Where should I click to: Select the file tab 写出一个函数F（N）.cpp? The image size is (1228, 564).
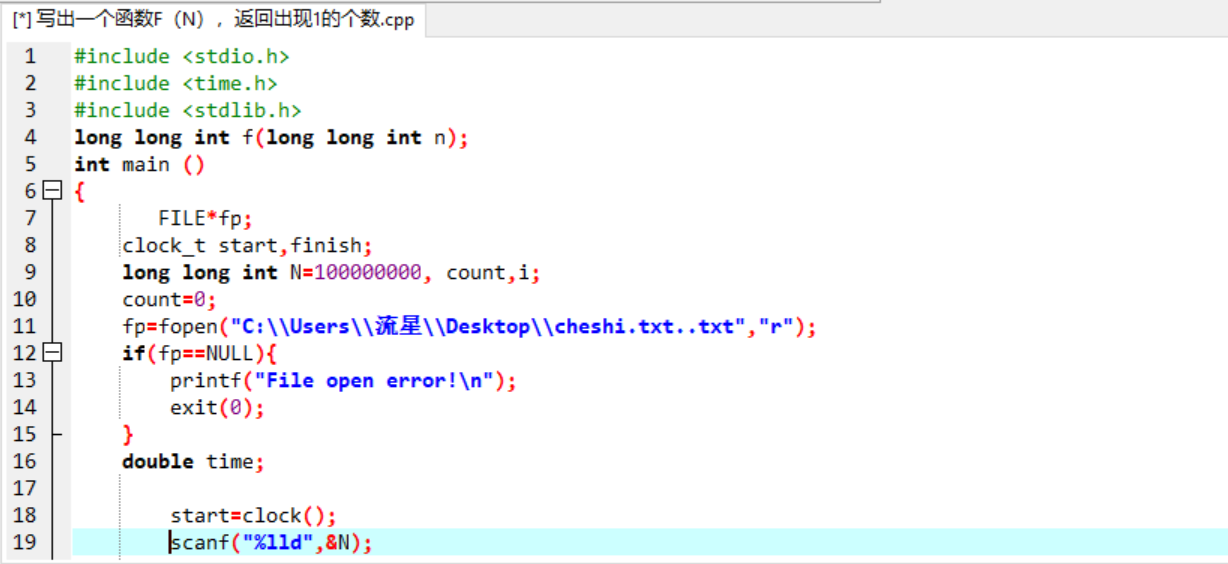[213, 20]
